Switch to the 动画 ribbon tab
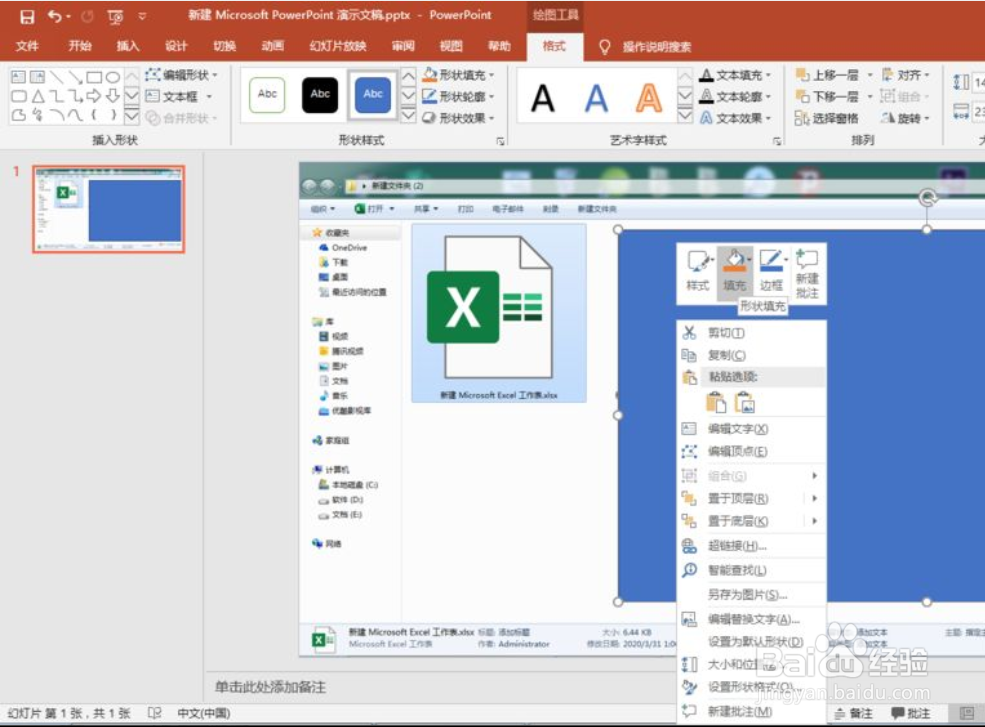985x727 pixels. [x=273, y=46]
